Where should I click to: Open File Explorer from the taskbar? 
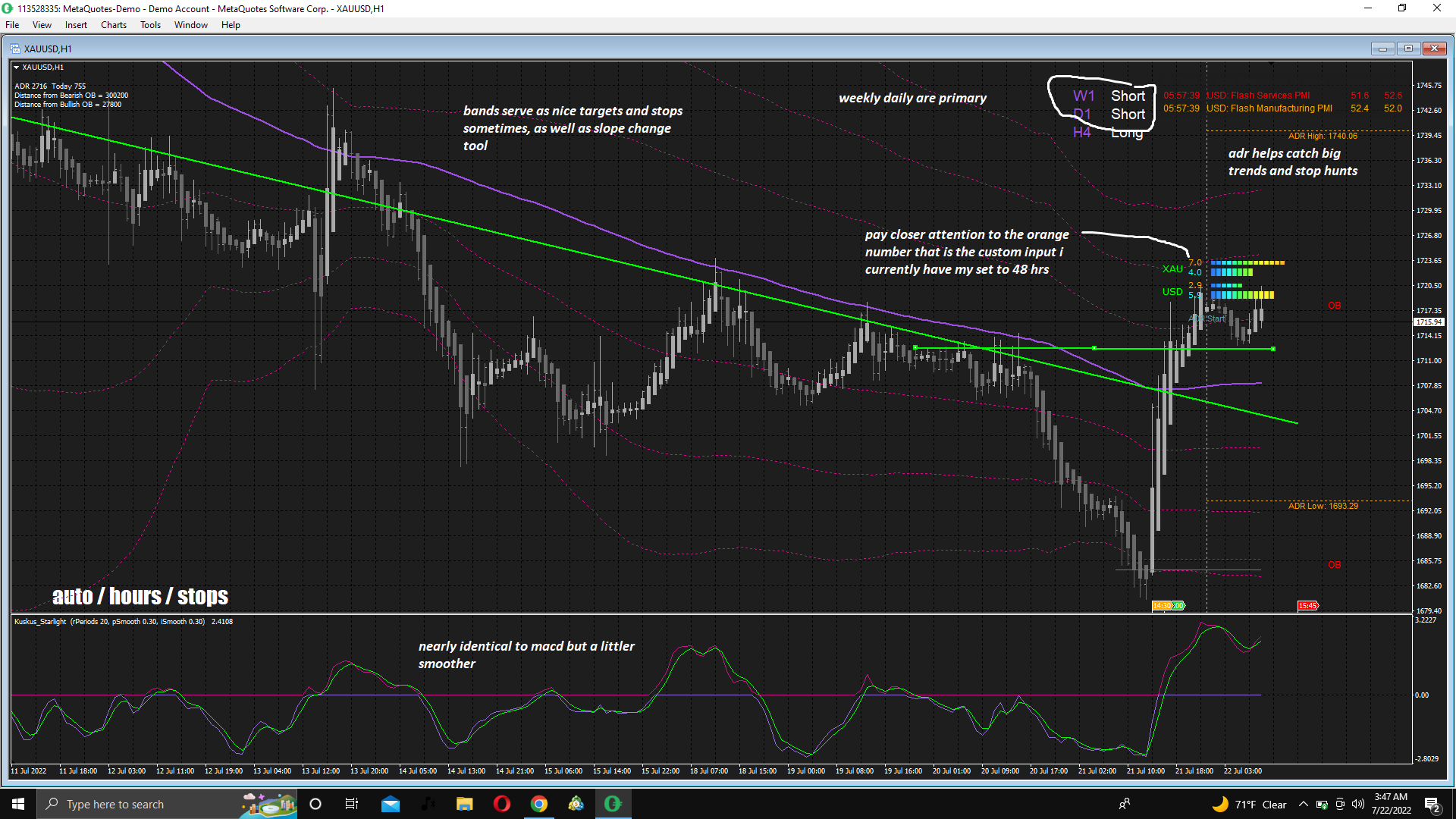point(464,804)
